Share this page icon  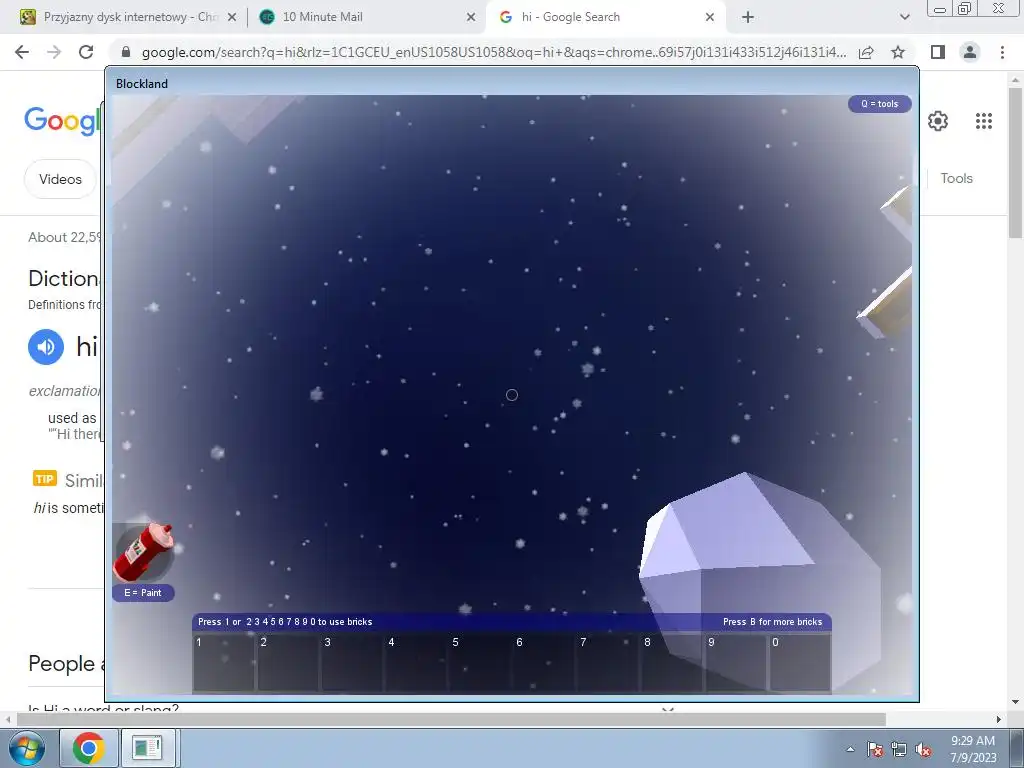point(866,52)
